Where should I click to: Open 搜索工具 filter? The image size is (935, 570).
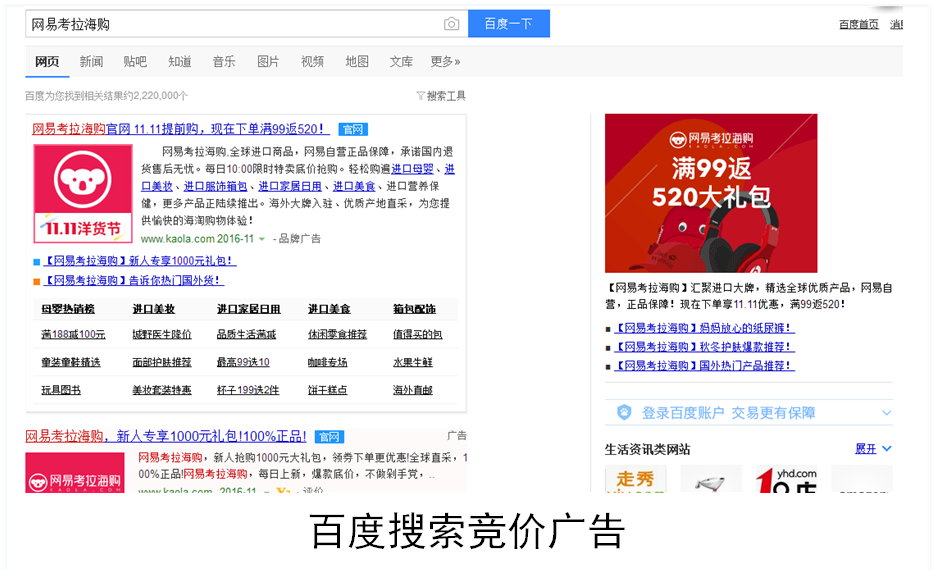point(441,96)
